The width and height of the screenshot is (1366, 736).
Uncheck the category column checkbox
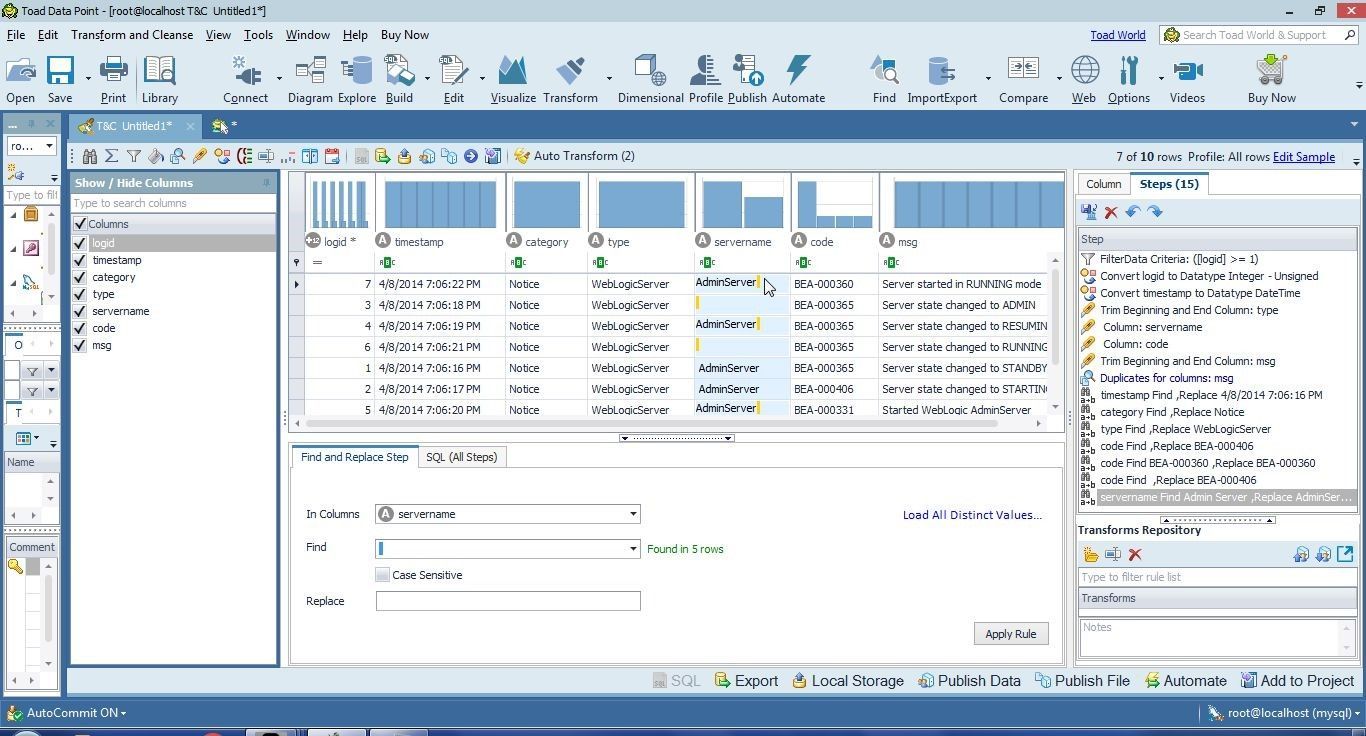pos(80,277)
